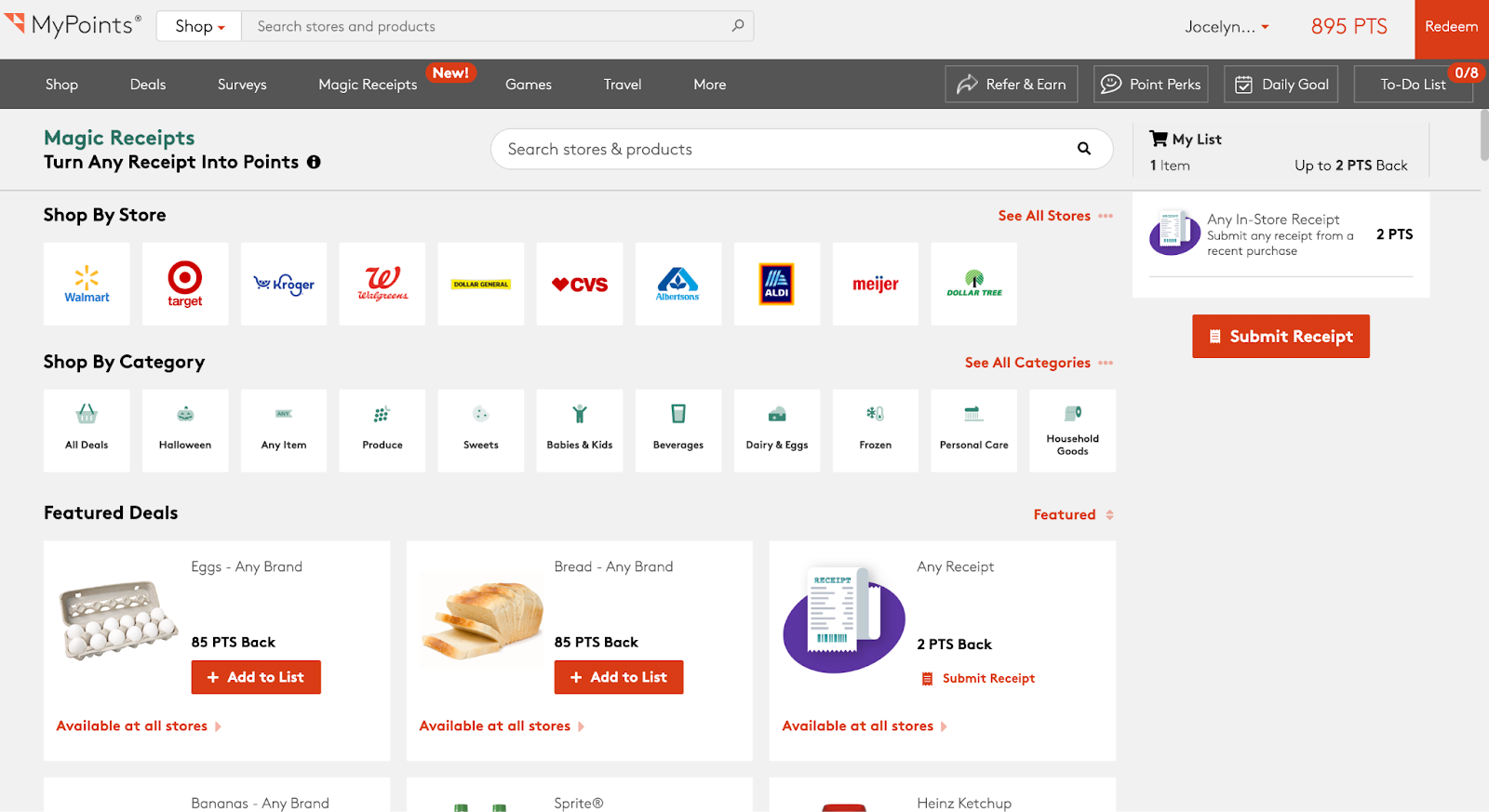
Task: Browse the Produce category
Action: (382, 431)
